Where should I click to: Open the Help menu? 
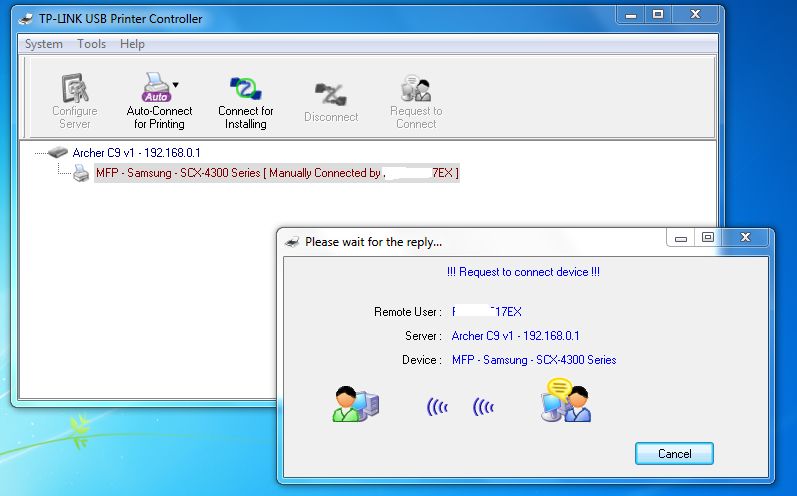point(132,44)
